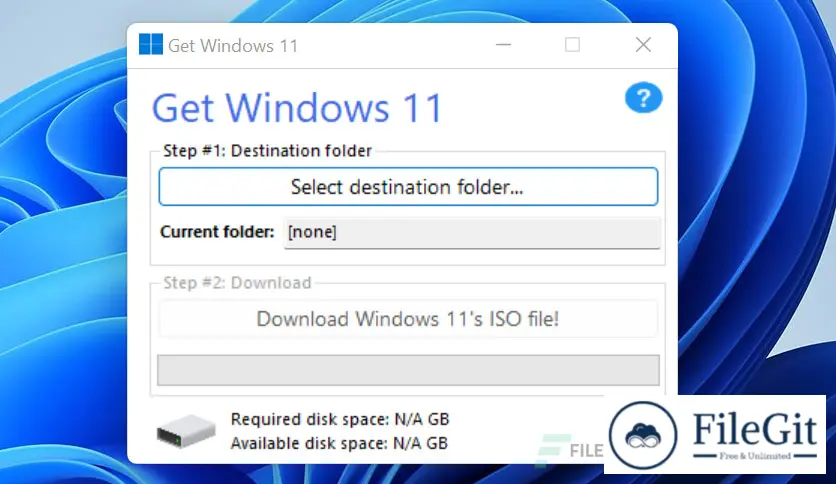The image size is (836, 484).
Task: Click the download progress bar
Action: coord(408,370)
